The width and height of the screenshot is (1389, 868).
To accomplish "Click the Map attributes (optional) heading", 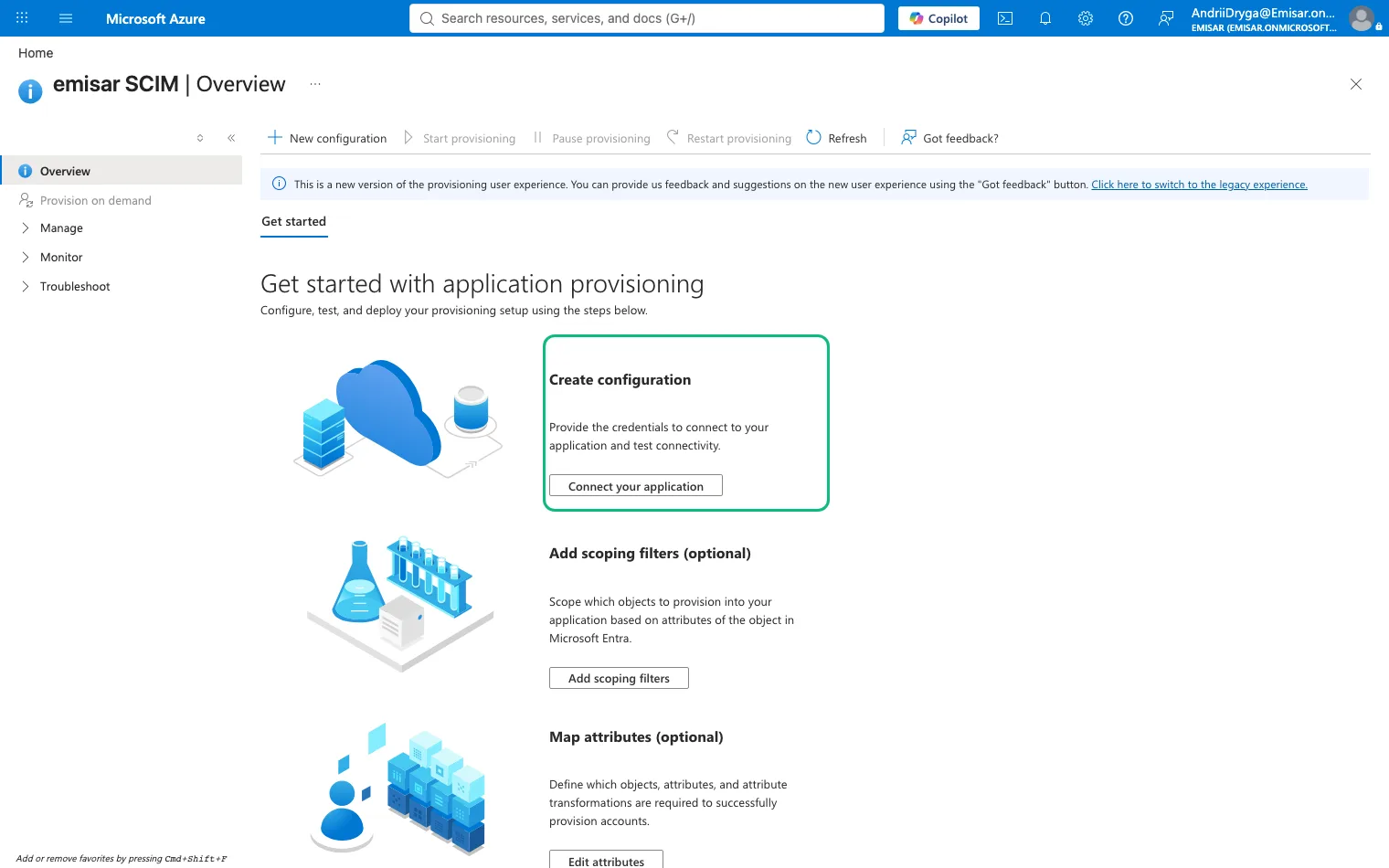I will click(636, 737).
